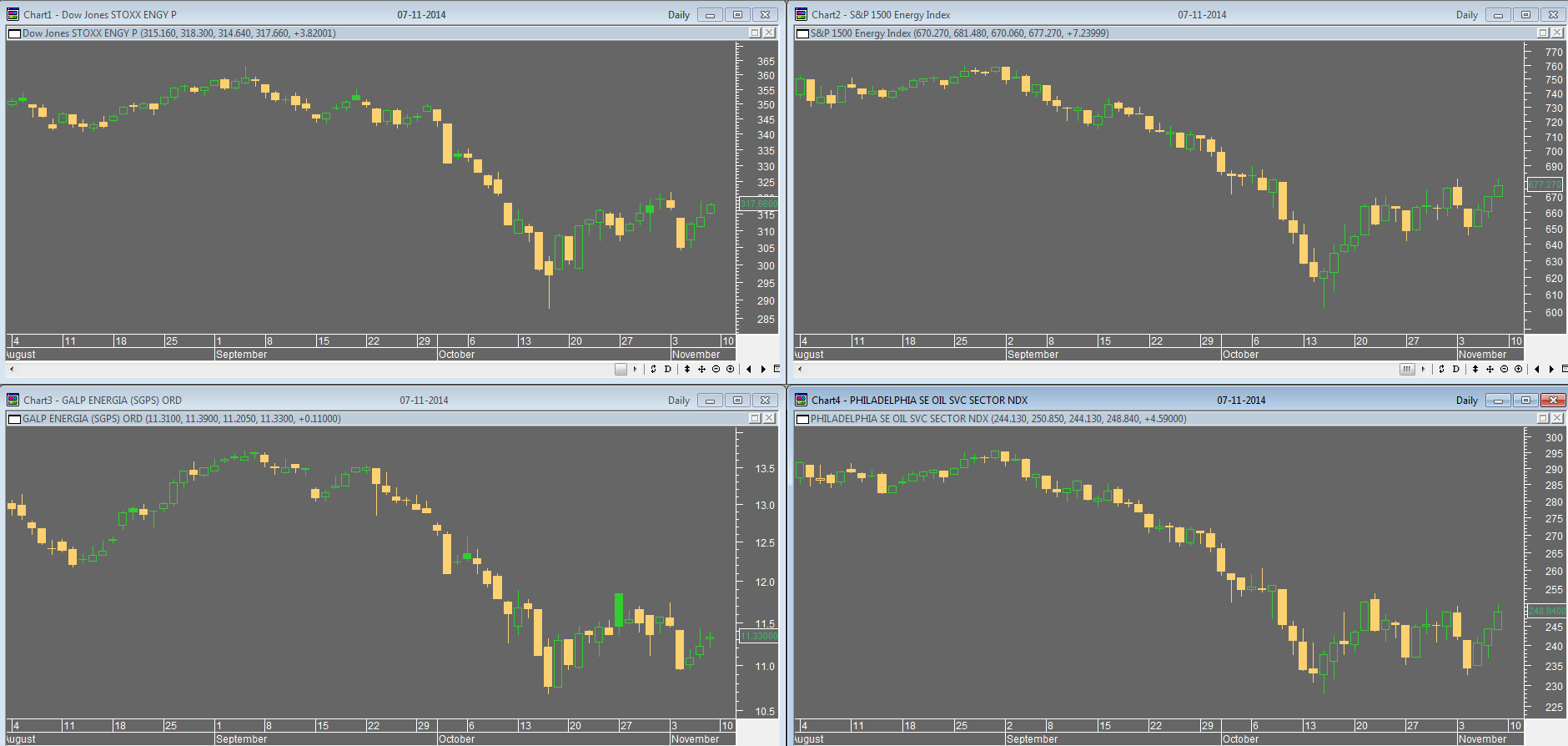1568x746 pixels.
Task: Click the Daily label in Chart4 title bar
Action: pos(1467,401)
